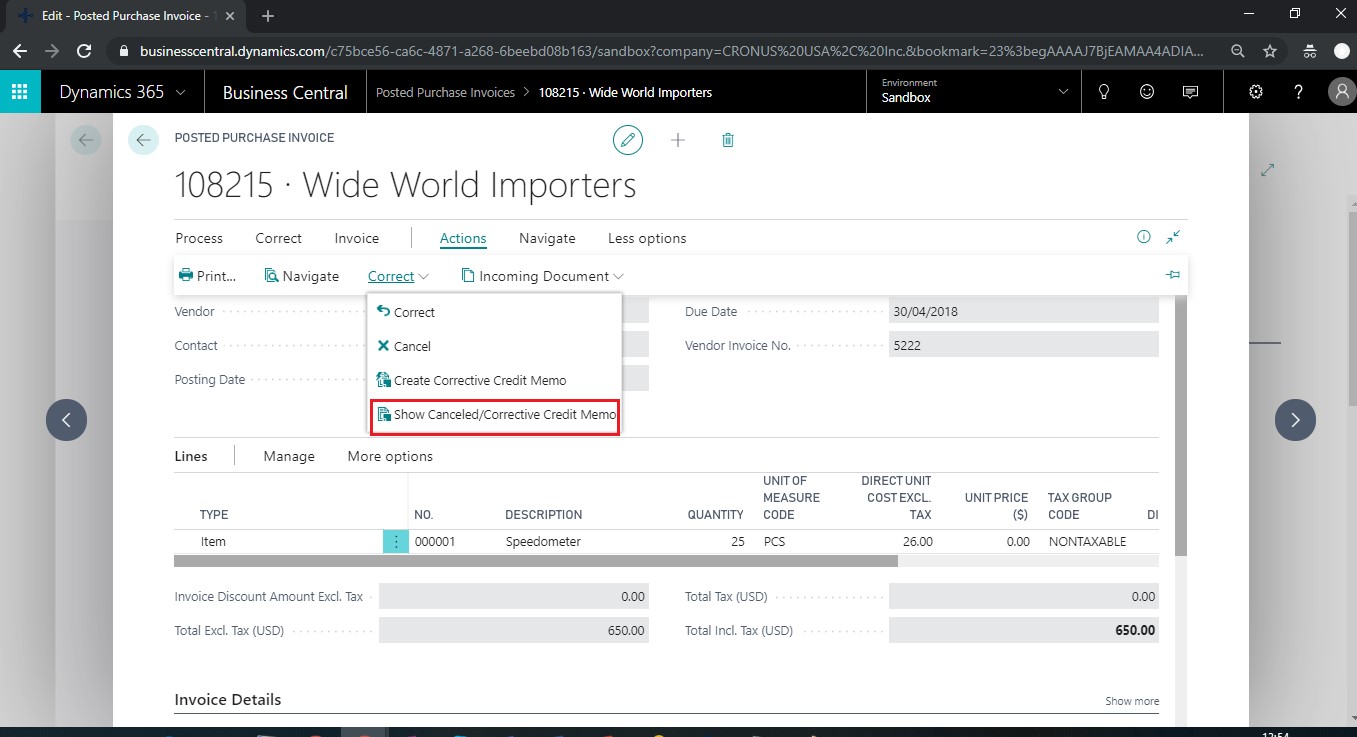Choose Show Canceled/Corrective Credit Memo
The image size is (1357, 737).
[495, 415]
